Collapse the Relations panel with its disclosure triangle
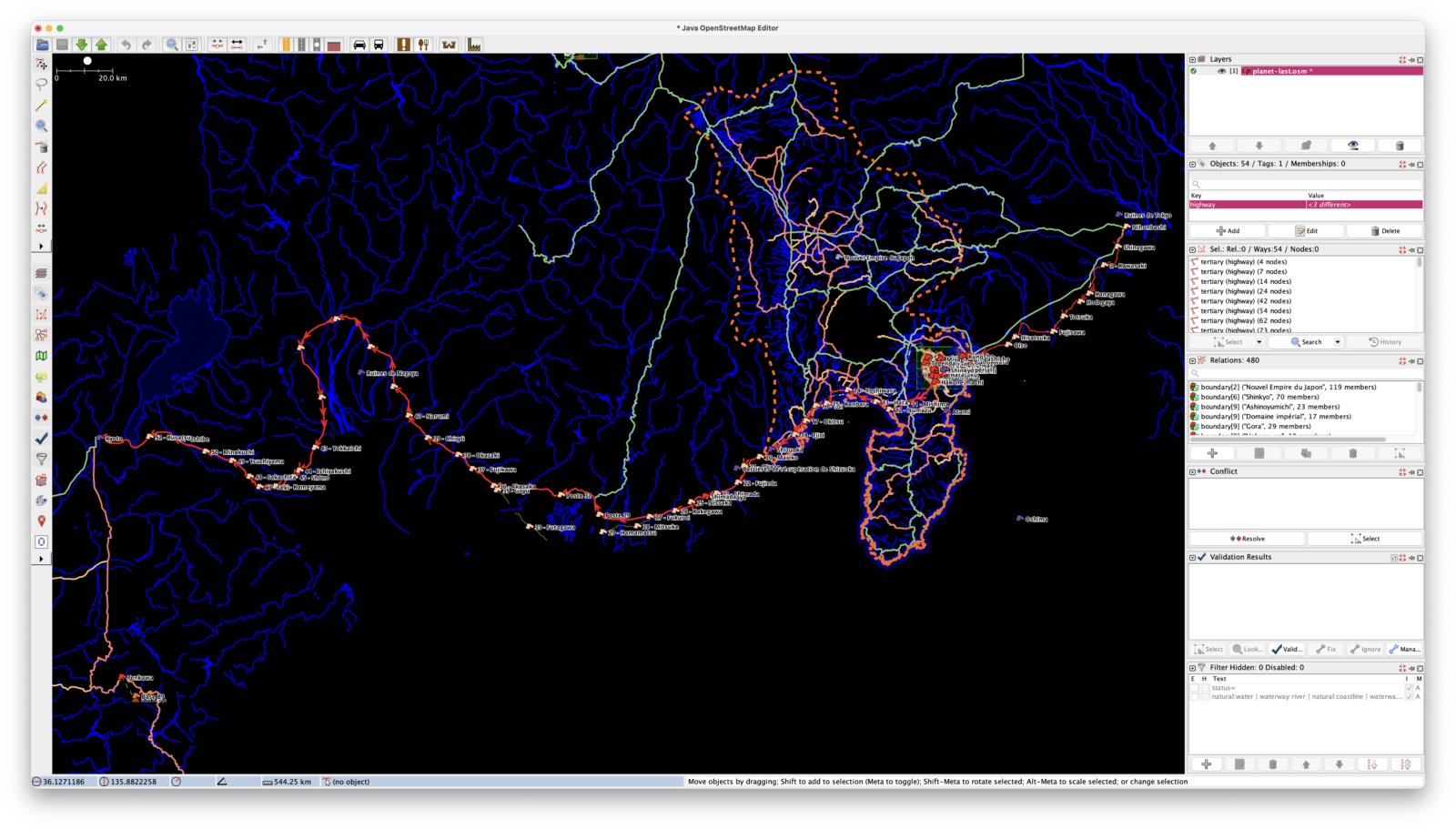The height and width of the screenshot is (829, 1456). 1192,360
